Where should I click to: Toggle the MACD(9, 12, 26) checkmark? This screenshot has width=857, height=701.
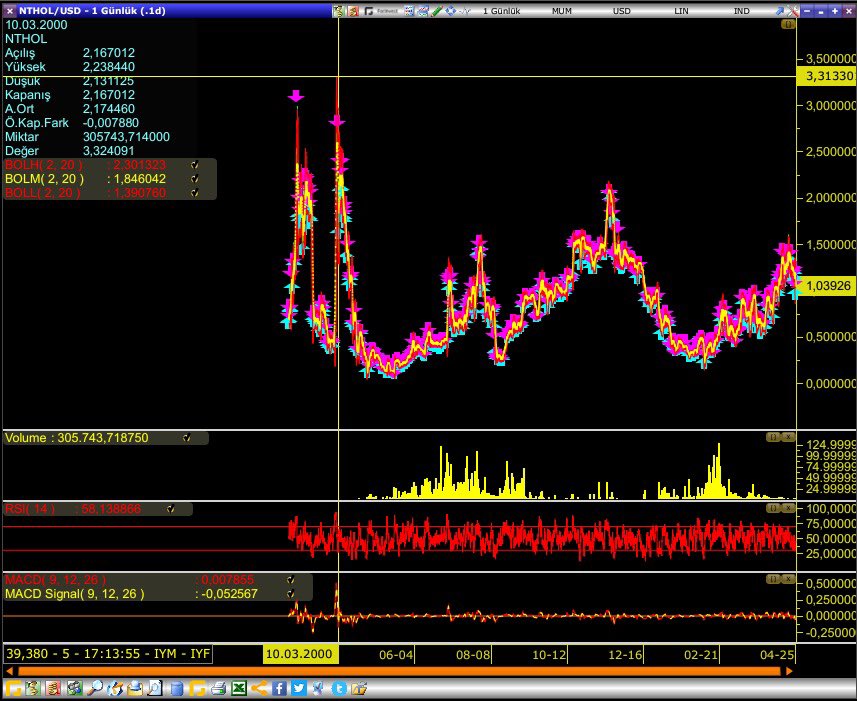coord(291,580)
